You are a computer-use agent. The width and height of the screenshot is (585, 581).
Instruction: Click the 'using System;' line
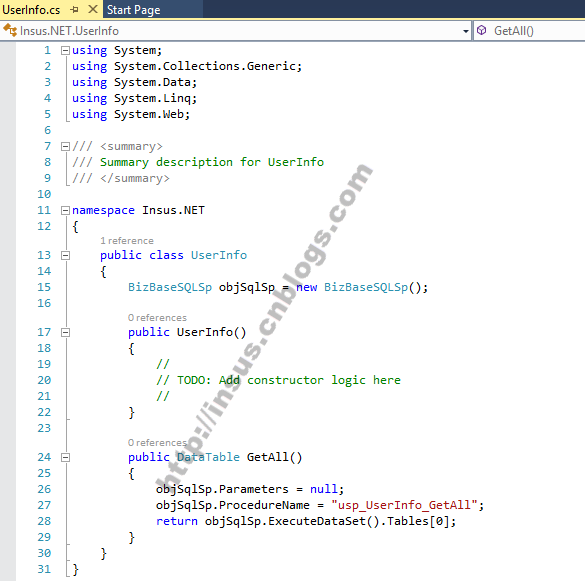[x=117, y=50]
